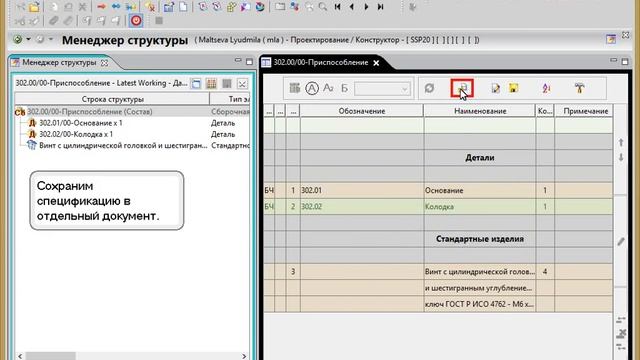Maximize the specification editor panel

pyautogui.click(x=625, y=61)
